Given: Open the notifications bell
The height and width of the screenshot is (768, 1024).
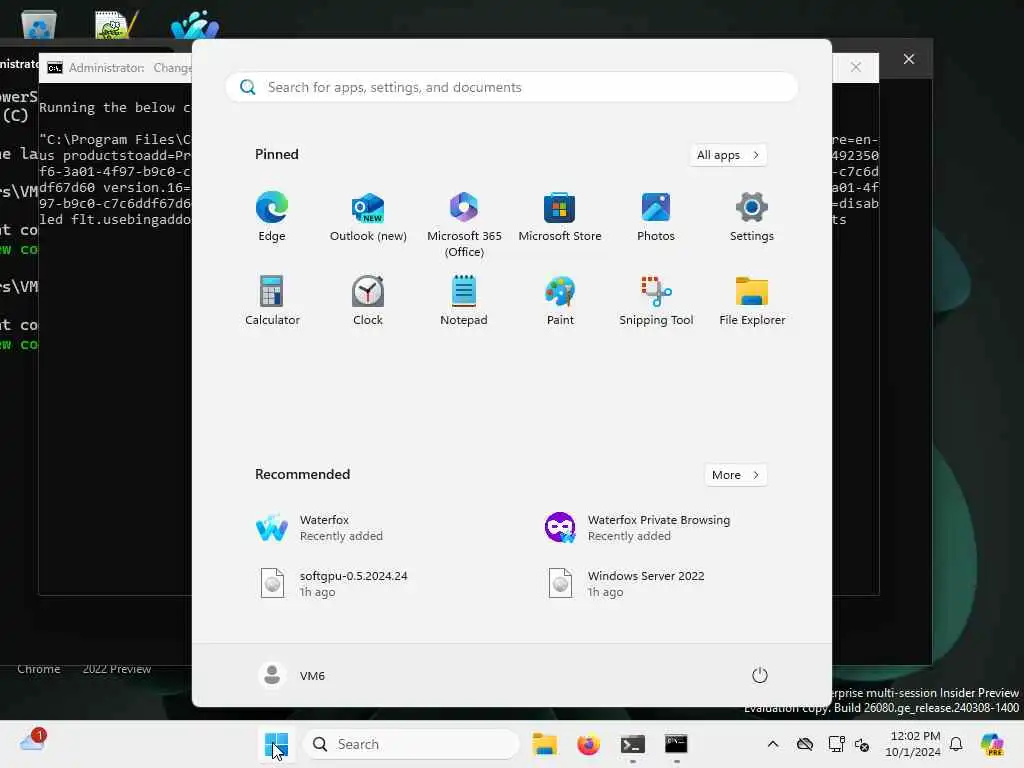Looking at the screenshot, I should (x=956, y=744).
